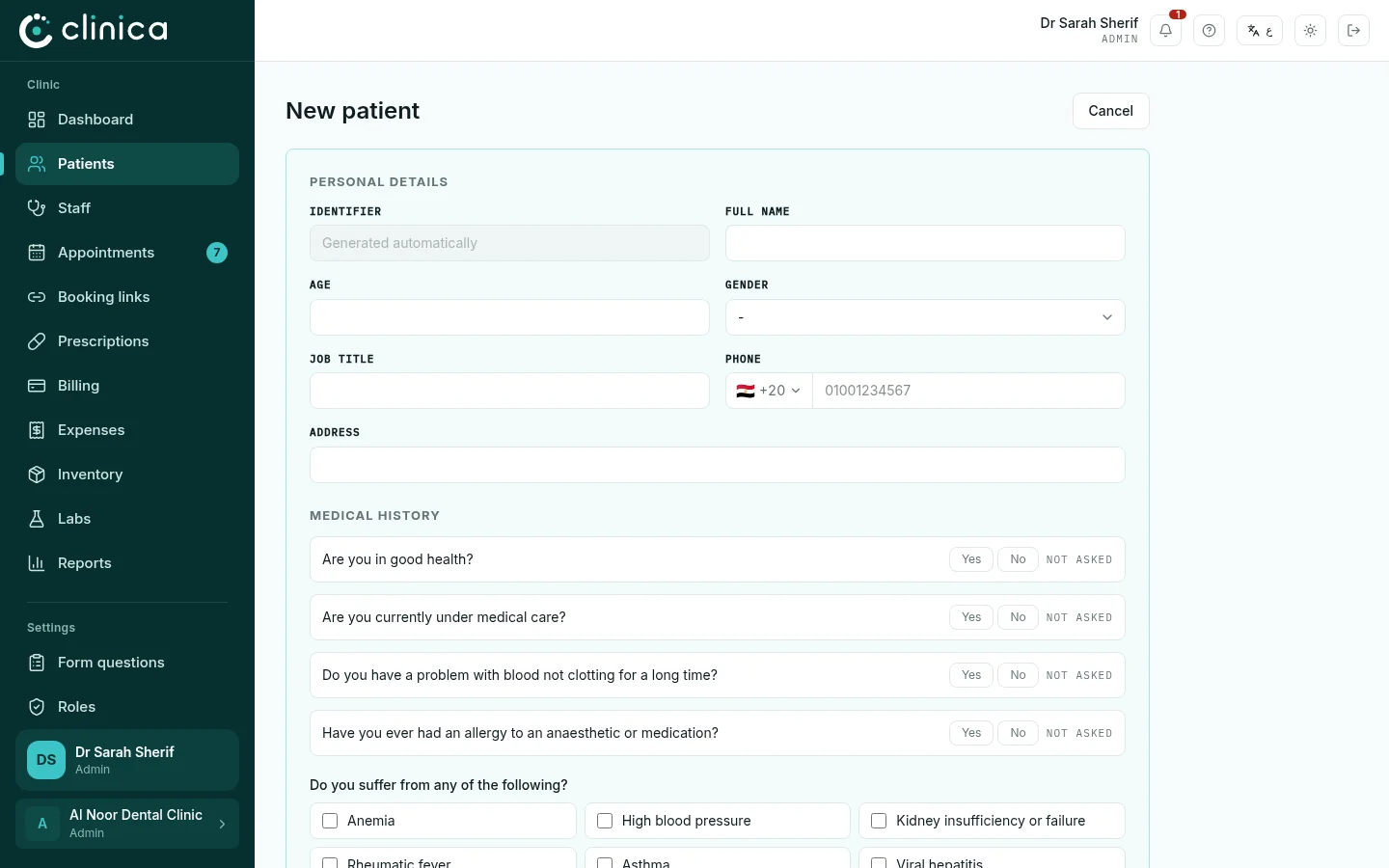Screen dimensions: 1389x868
Task: Click the Billing card icon
Action: [x=37, y=386]
